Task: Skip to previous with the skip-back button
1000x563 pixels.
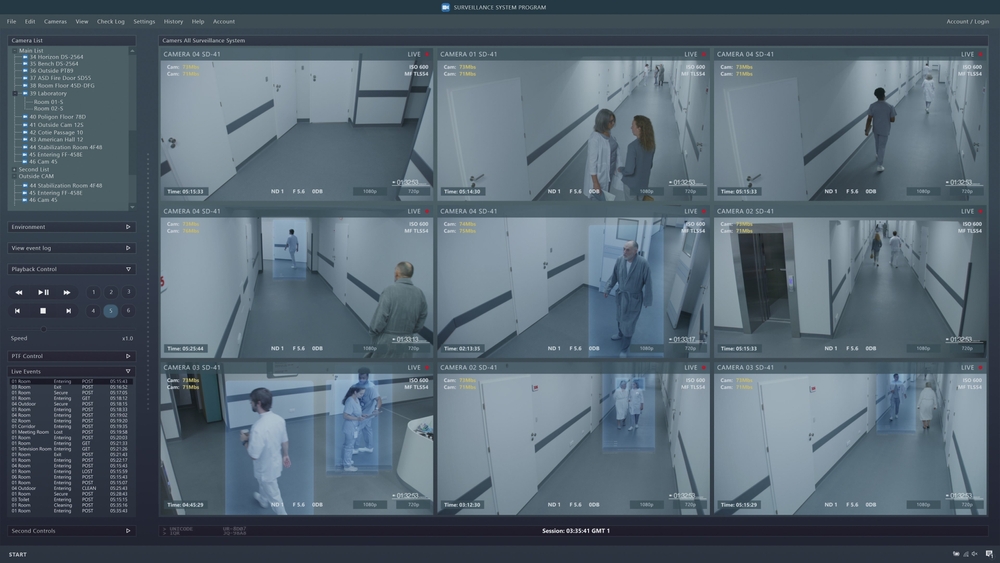Action: click(18, 311)
